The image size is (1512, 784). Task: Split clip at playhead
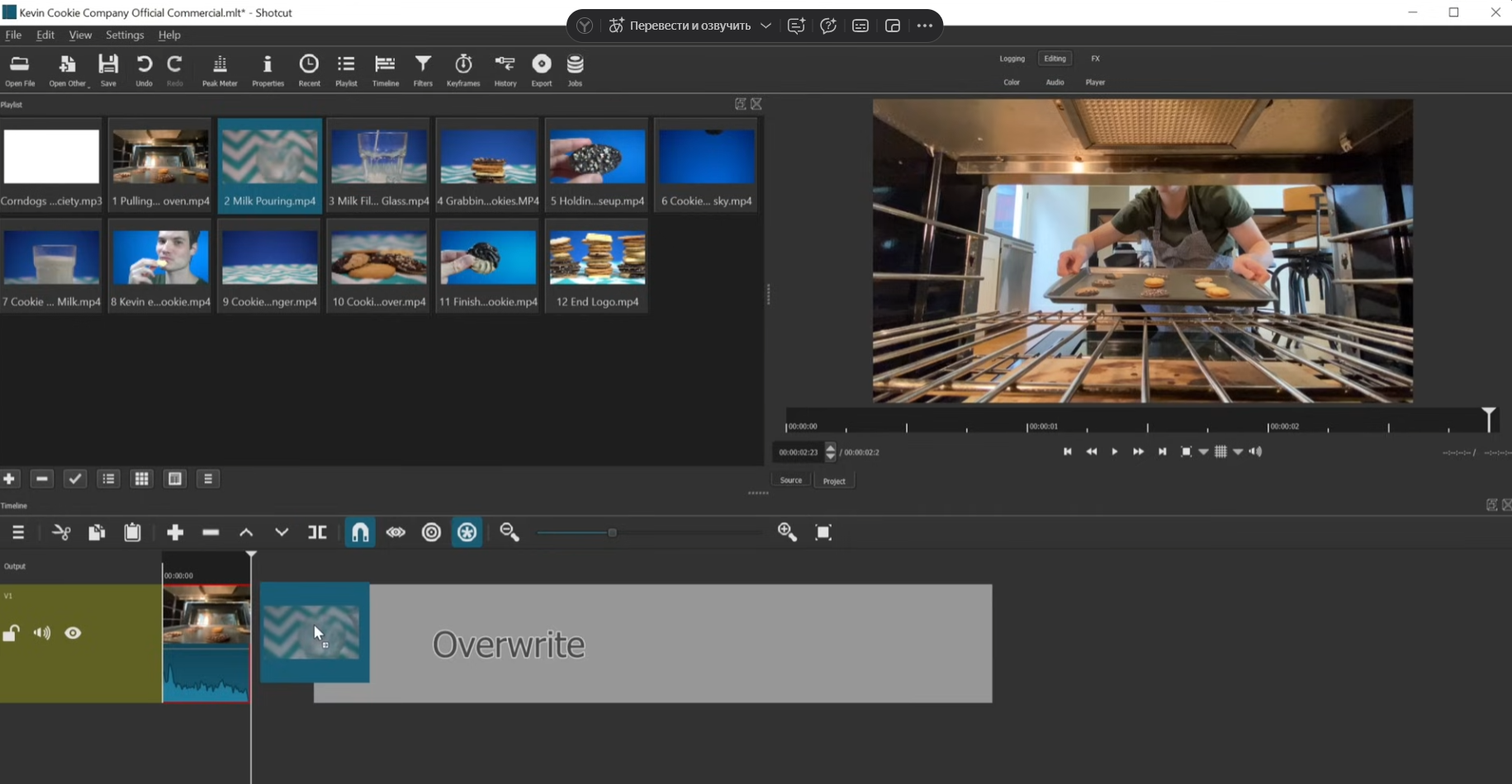[x=317, y=532]
